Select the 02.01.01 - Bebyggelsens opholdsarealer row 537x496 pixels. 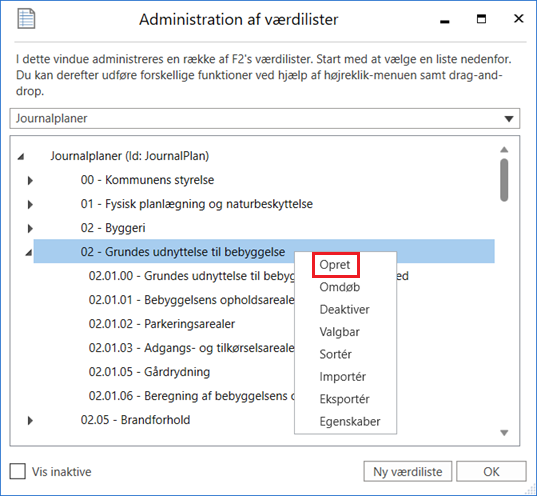191,300
